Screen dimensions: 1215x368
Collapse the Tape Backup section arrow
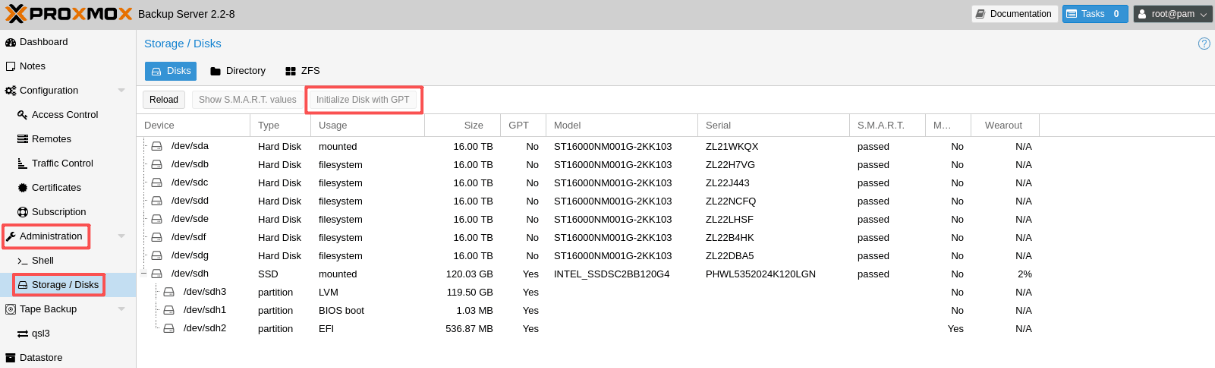click(121, 309)
